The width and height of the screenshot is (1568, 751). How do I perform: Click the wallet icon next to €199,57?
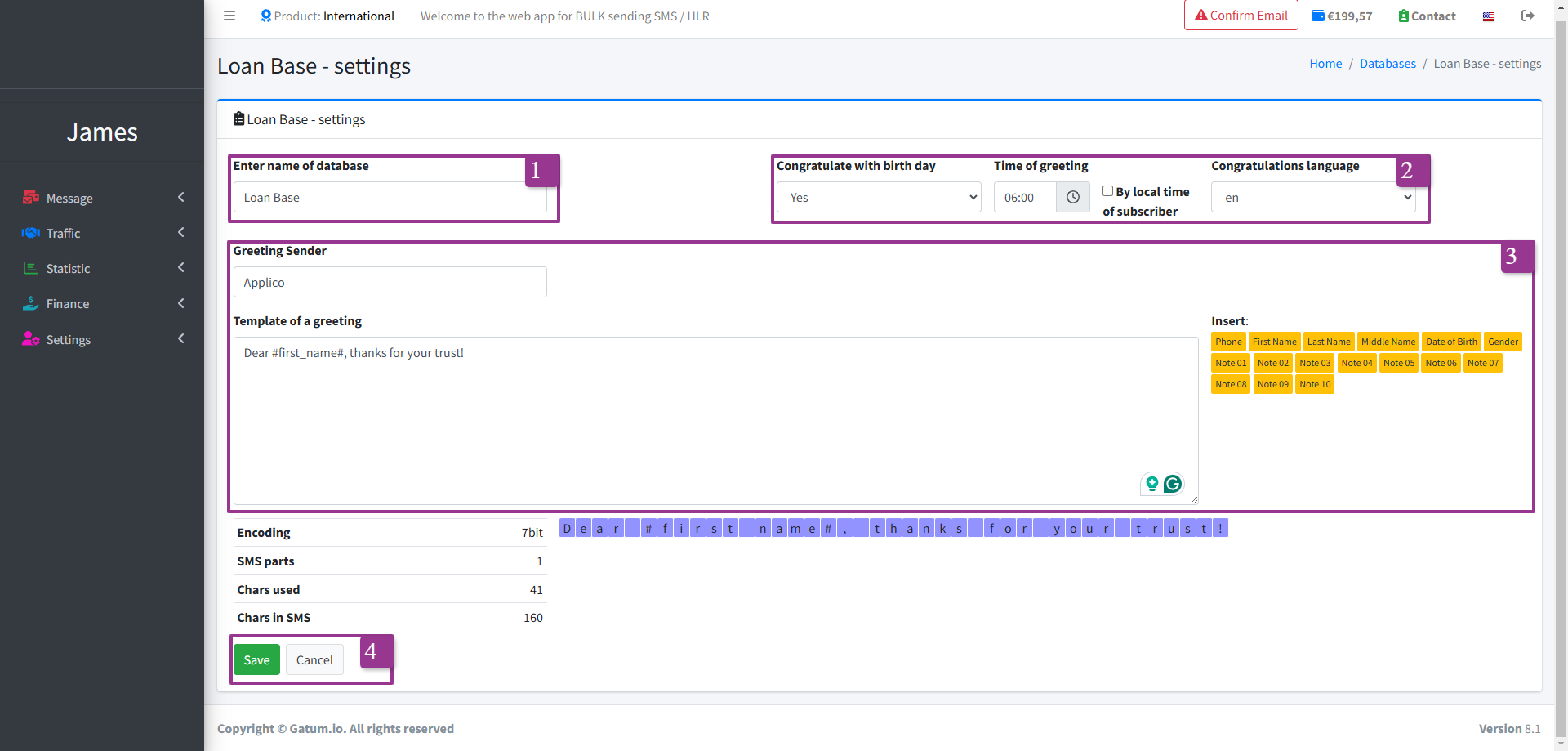click(x=1317, y=16)
